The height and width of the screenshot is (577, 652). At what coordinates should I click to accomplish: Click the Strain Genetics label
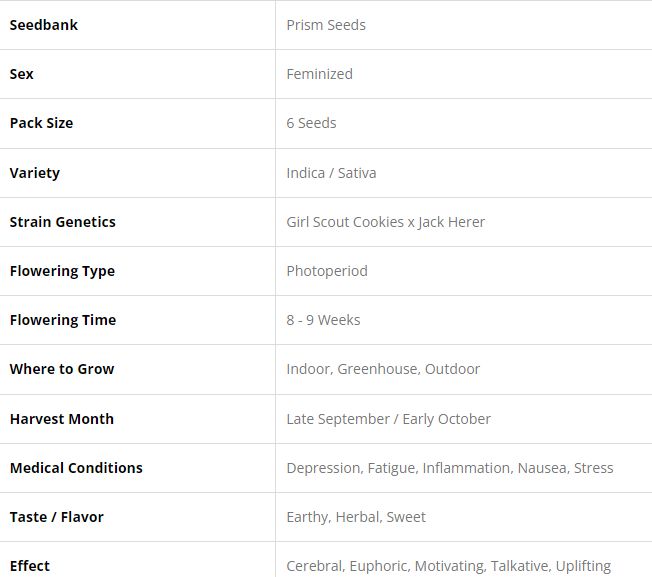[63, 222]
